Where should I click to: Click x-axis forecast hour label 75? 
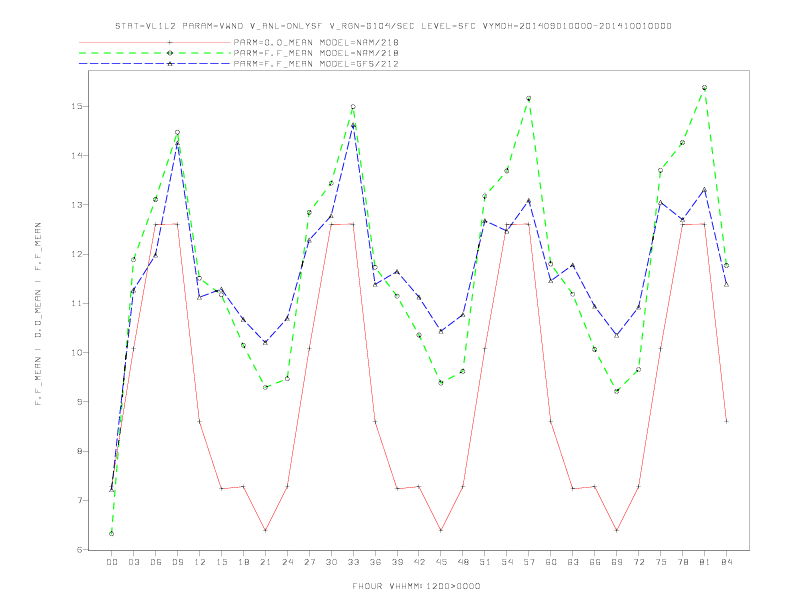661,562
